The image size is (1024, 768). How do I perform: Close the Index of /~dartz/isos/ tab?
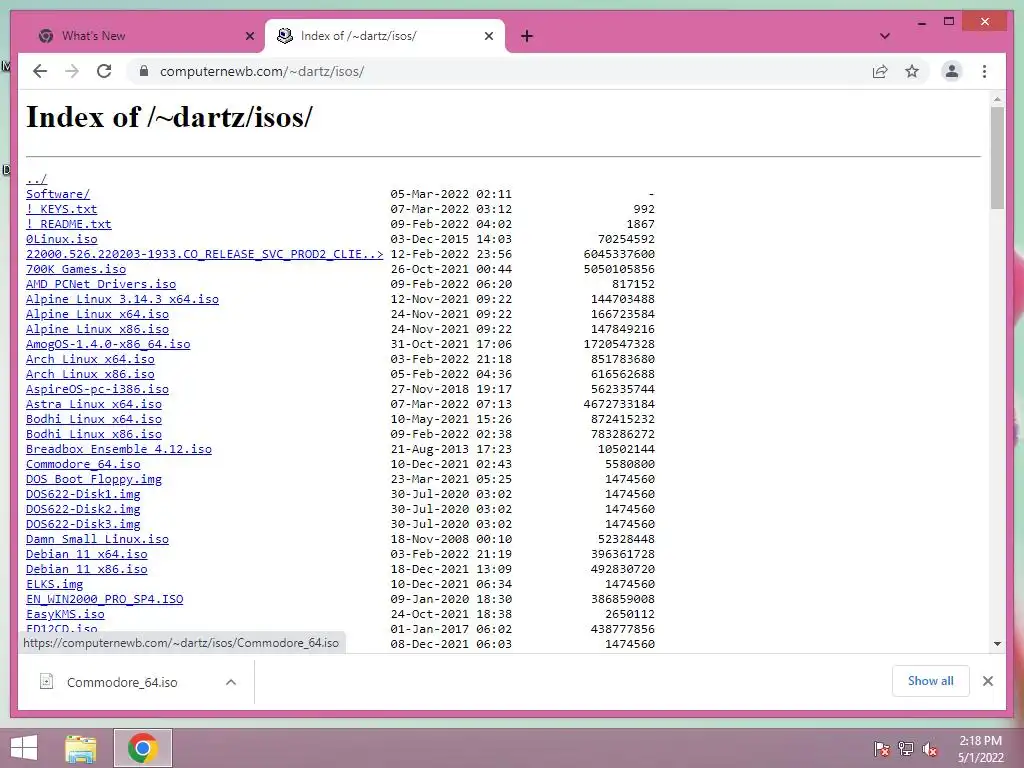[488, 36]
